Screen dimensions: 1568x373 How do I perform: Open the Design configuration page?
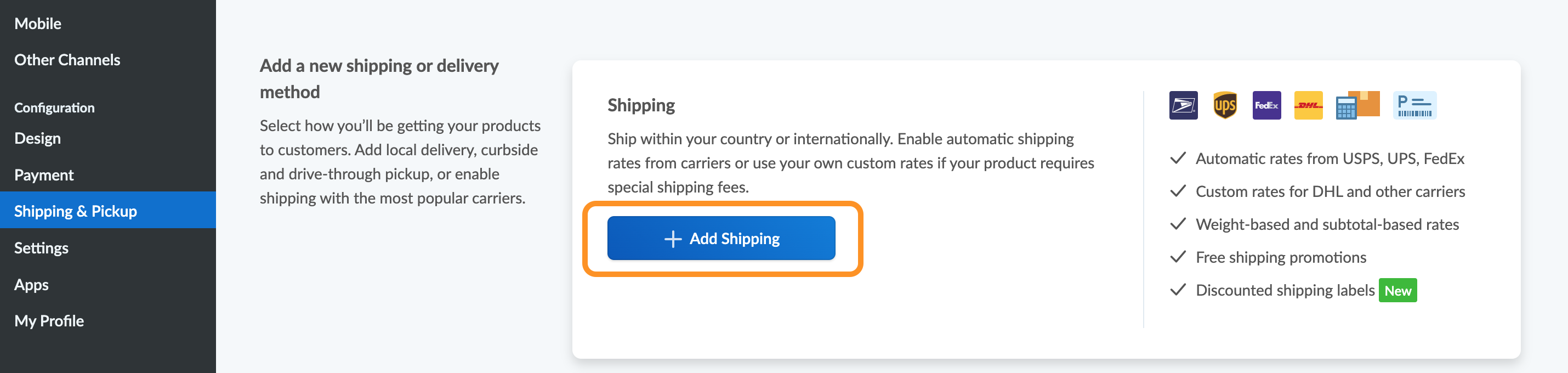(37, 138)
